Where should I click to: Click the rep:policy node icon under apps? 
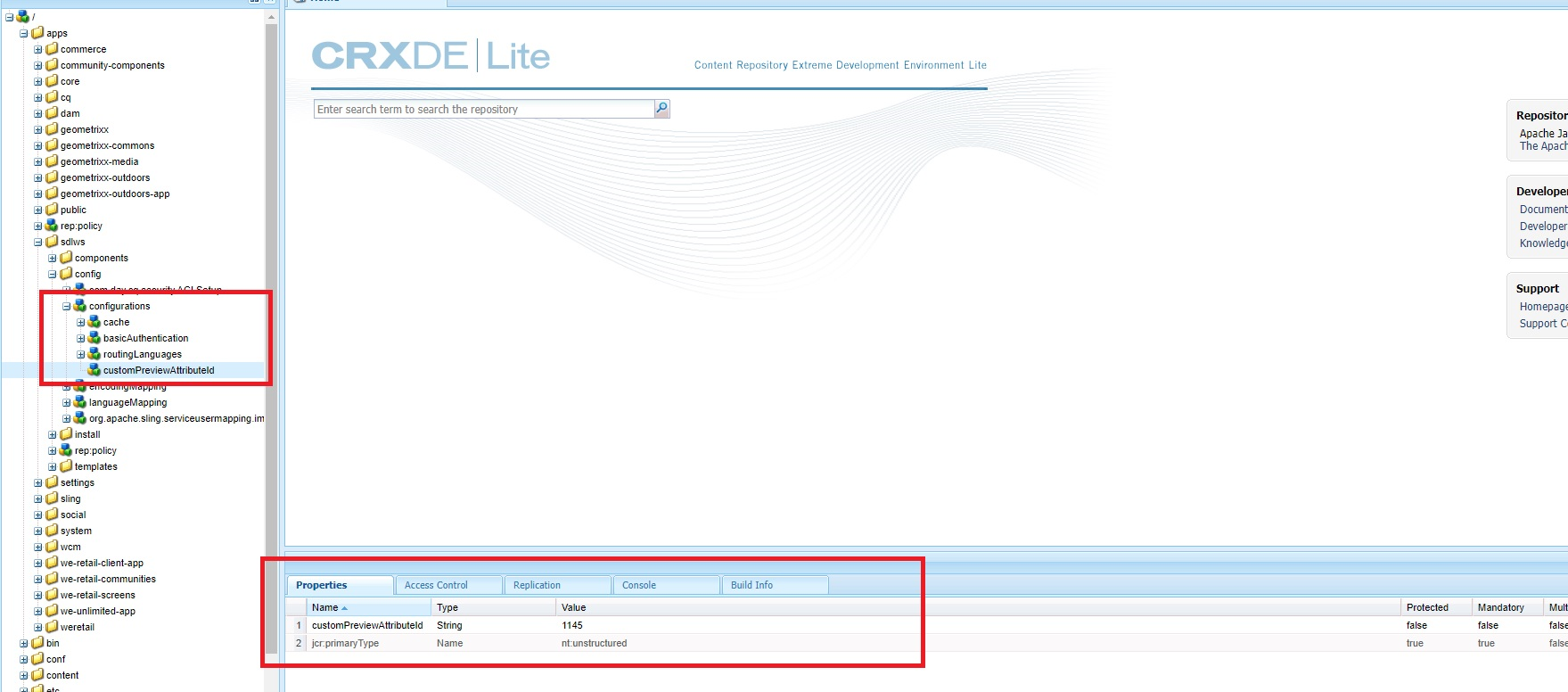52,226
